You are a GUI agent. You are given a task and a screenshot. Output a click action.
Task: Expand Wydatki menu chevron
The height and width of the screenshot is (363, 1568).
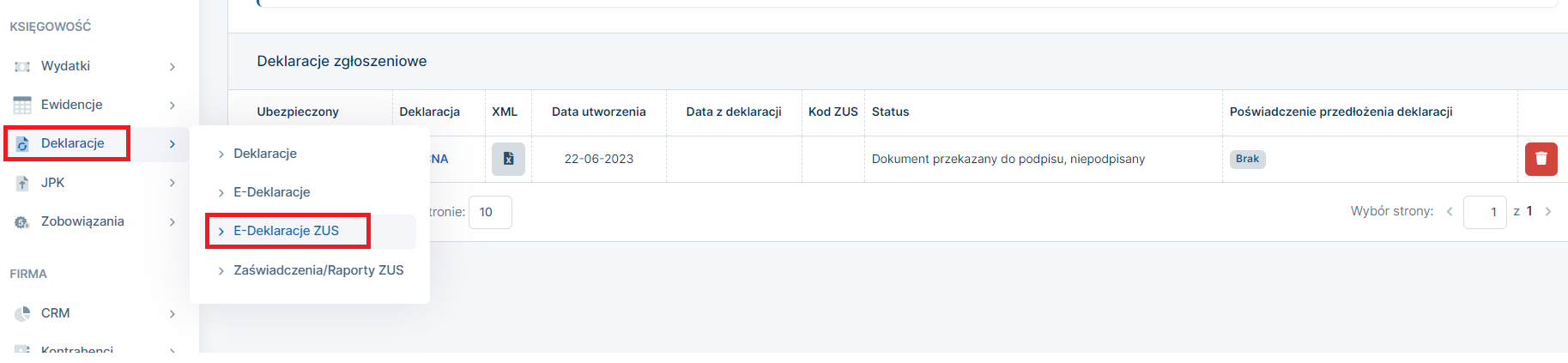point(173,67)
